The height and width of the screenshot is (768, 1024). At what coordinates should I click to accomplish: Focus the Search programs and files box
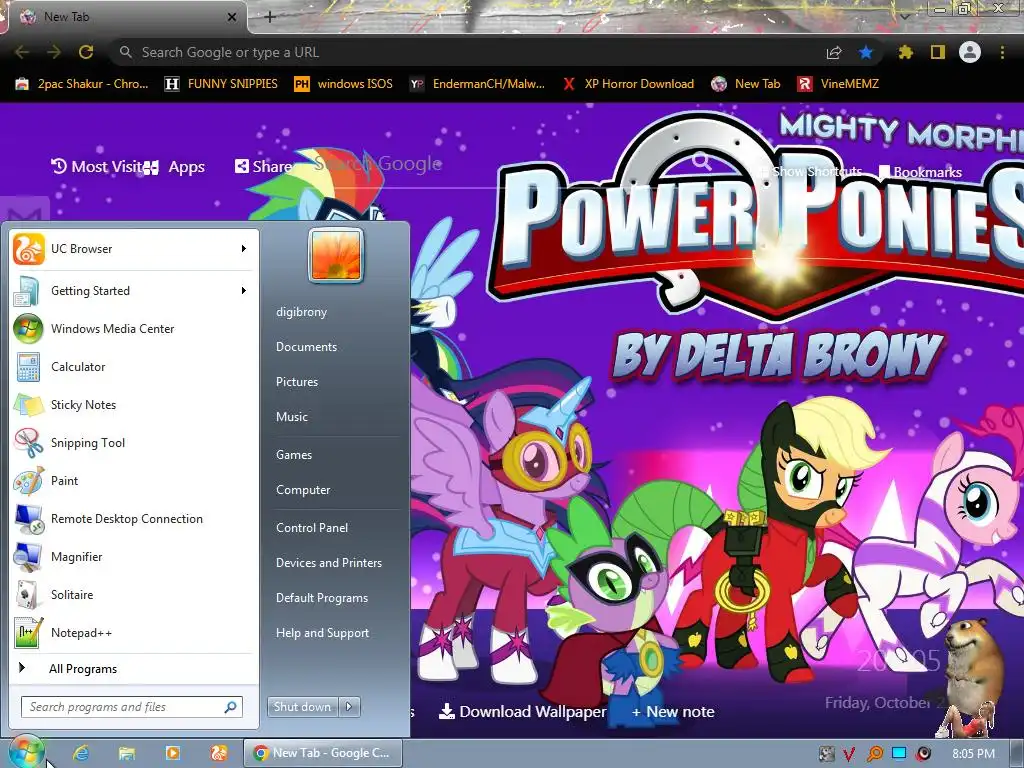coord(132,707)
